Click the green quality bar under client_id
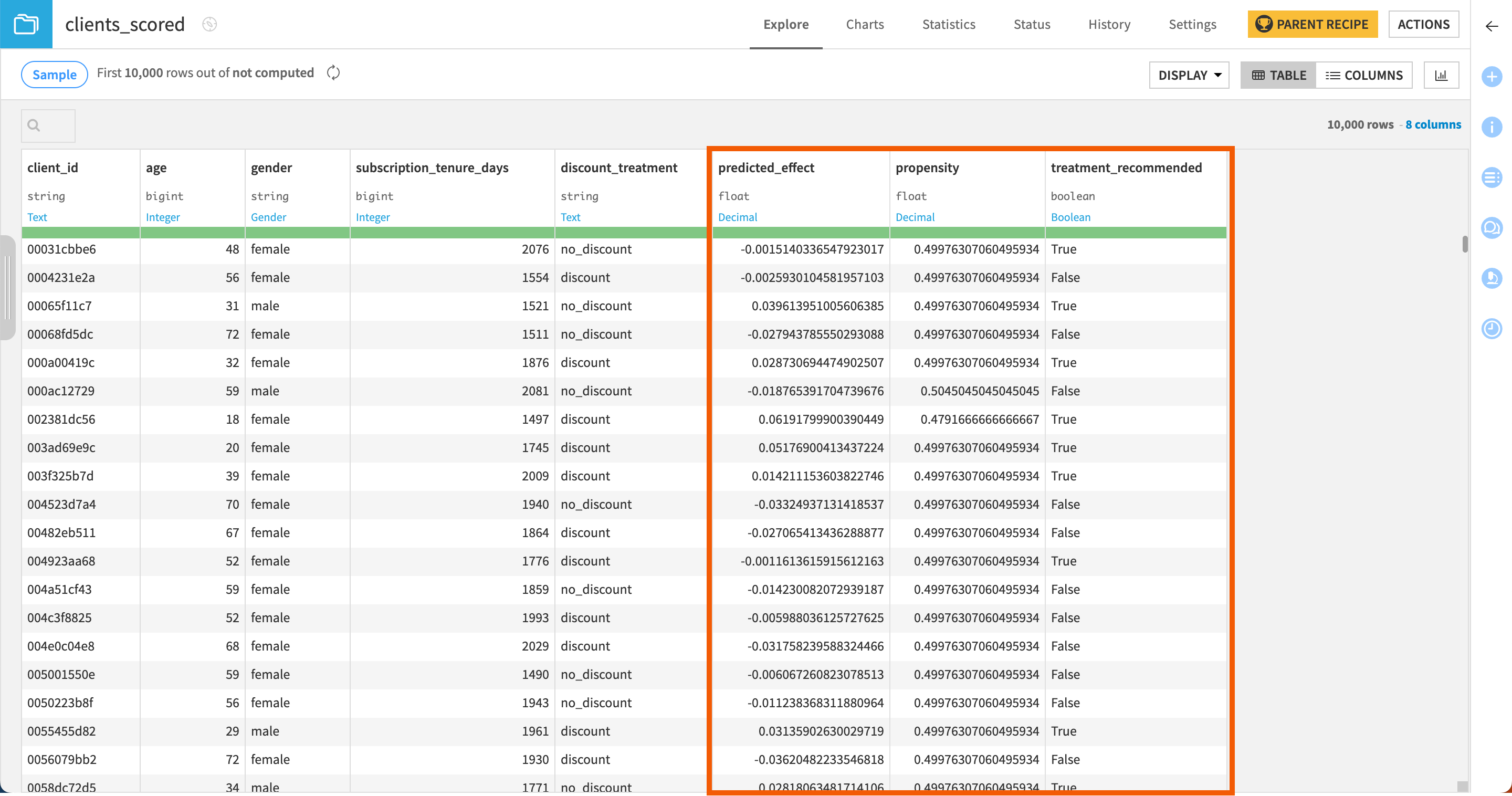This screenshot has height=796, width=1512. [80, 233]
